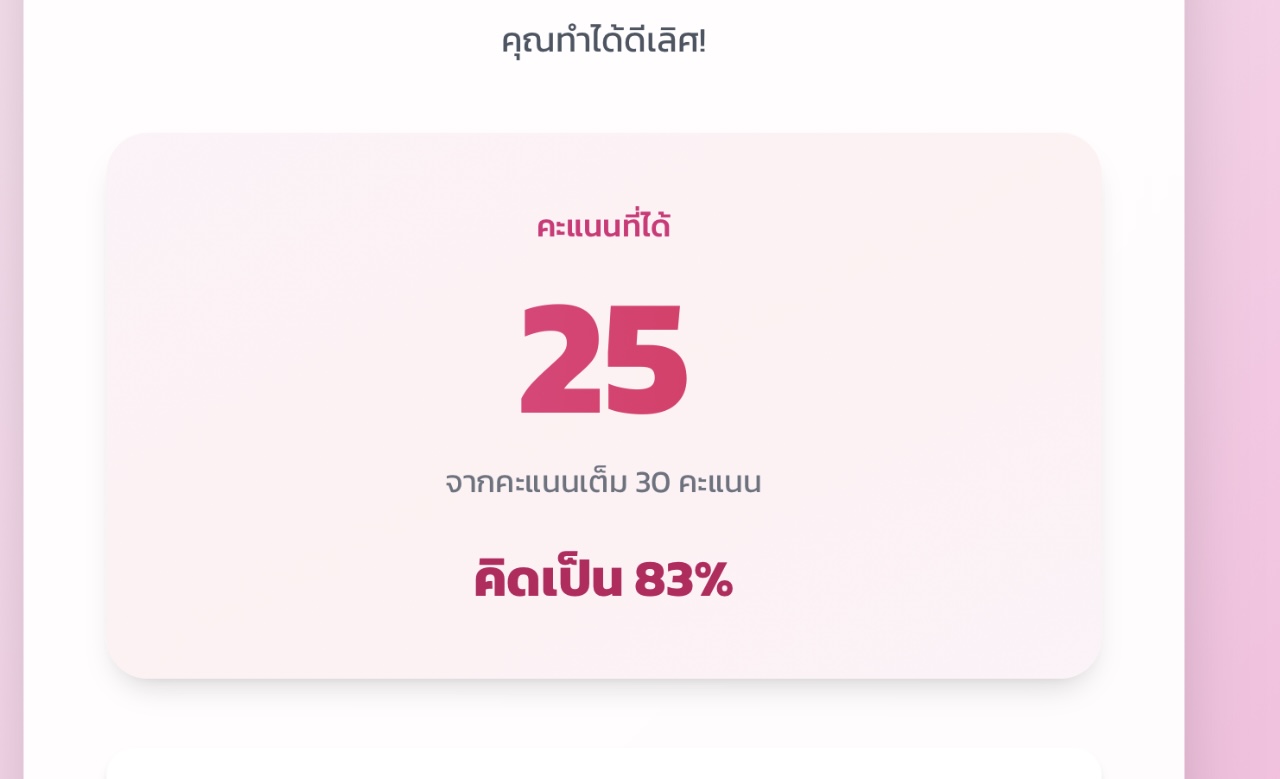This screenshot has height=779, width=1280.
Task: Click the "คิดเป็น 83%" percentage line
Action: (x=603, y=580)
